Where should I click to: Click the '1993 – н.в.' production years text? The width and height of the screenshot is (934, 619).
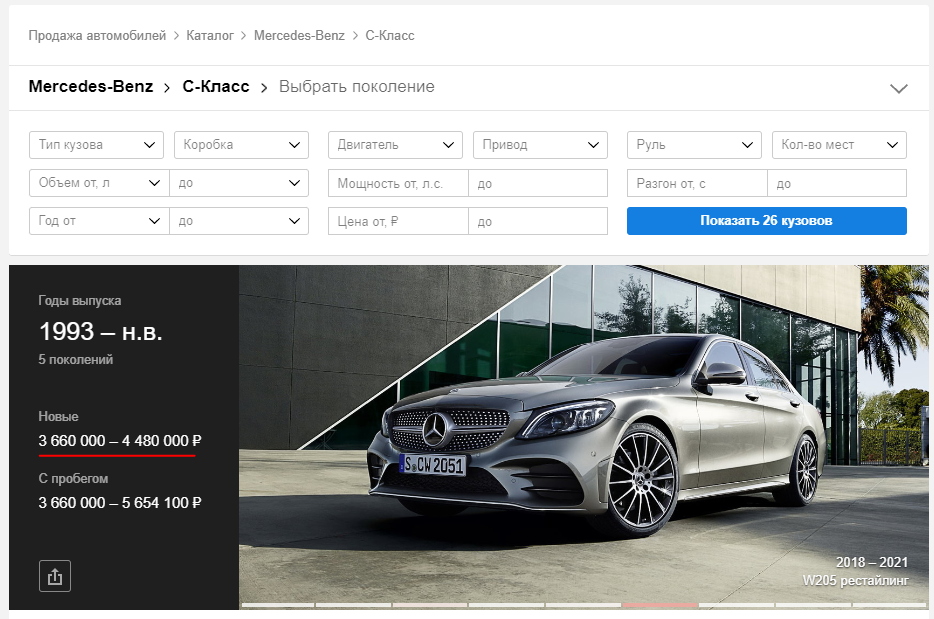(101, 332)
